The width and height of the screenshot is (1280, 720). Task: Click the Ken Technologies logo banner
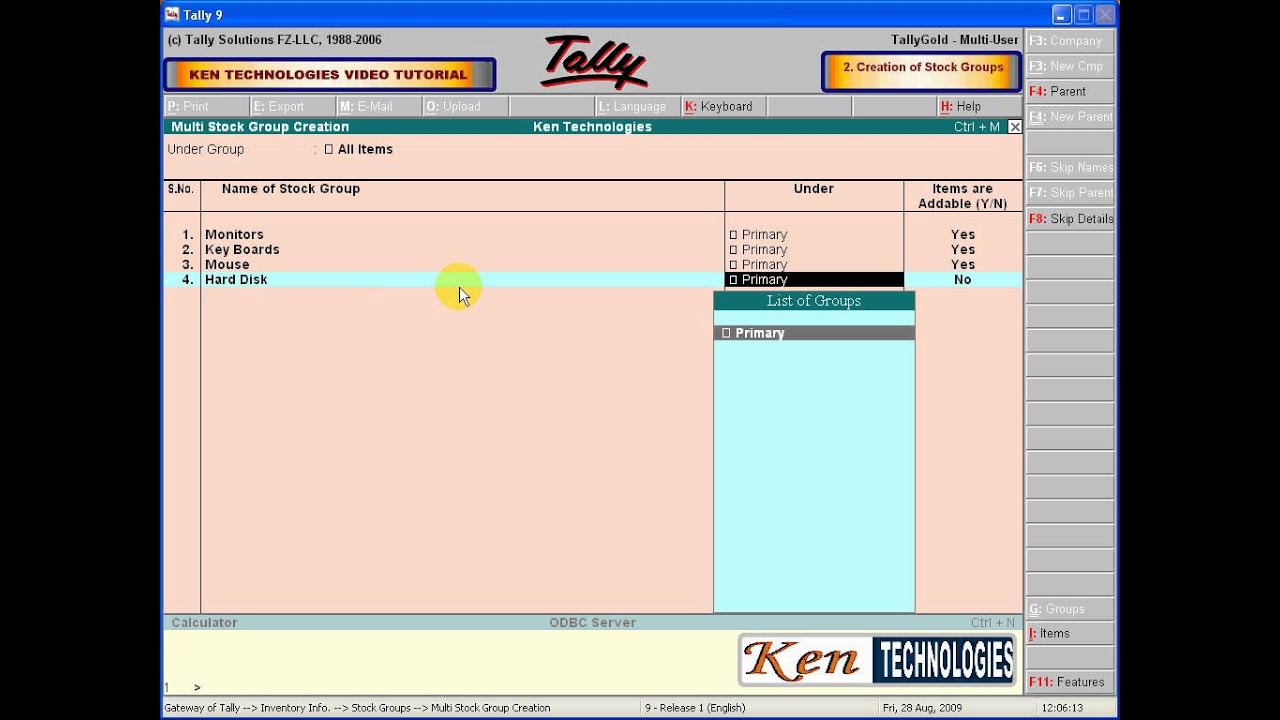tap(878, 660)
